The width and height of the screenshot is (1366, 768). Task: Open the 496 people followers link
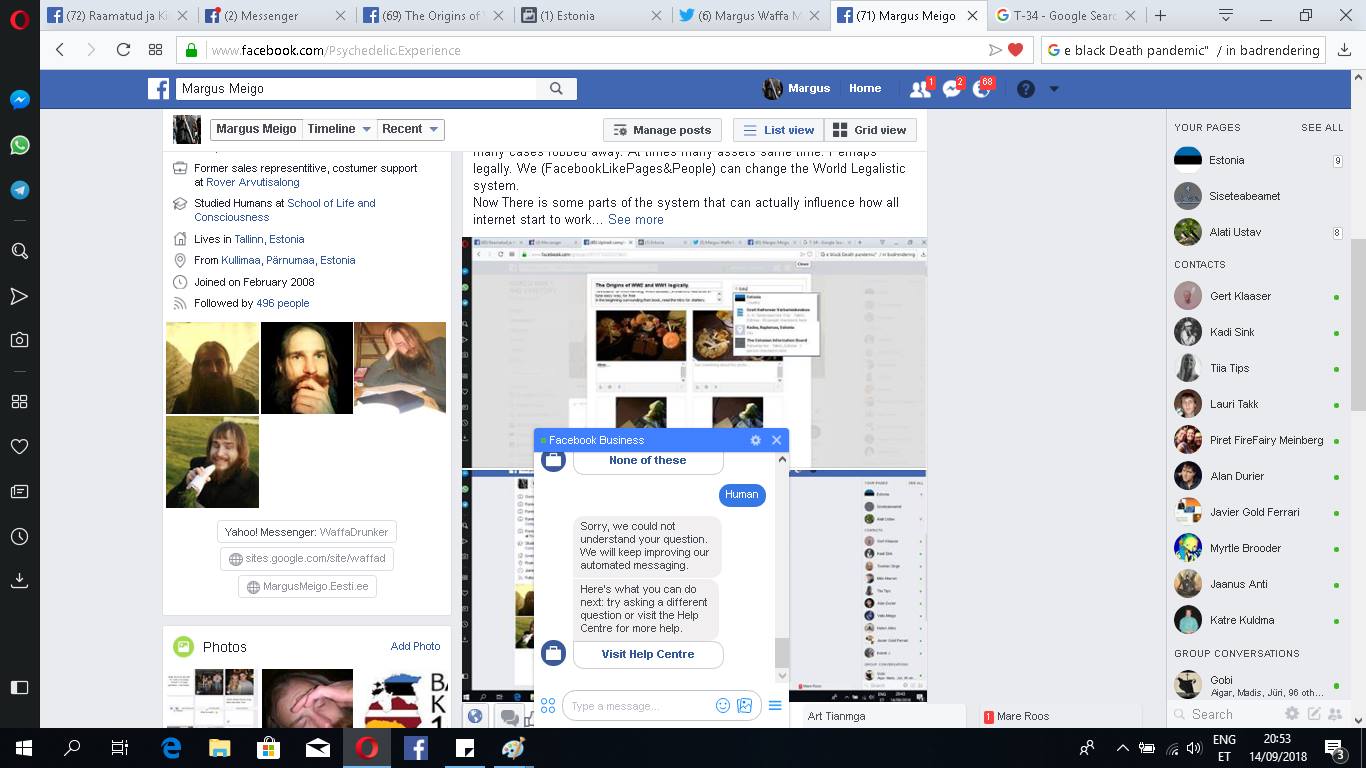(283, 303)
